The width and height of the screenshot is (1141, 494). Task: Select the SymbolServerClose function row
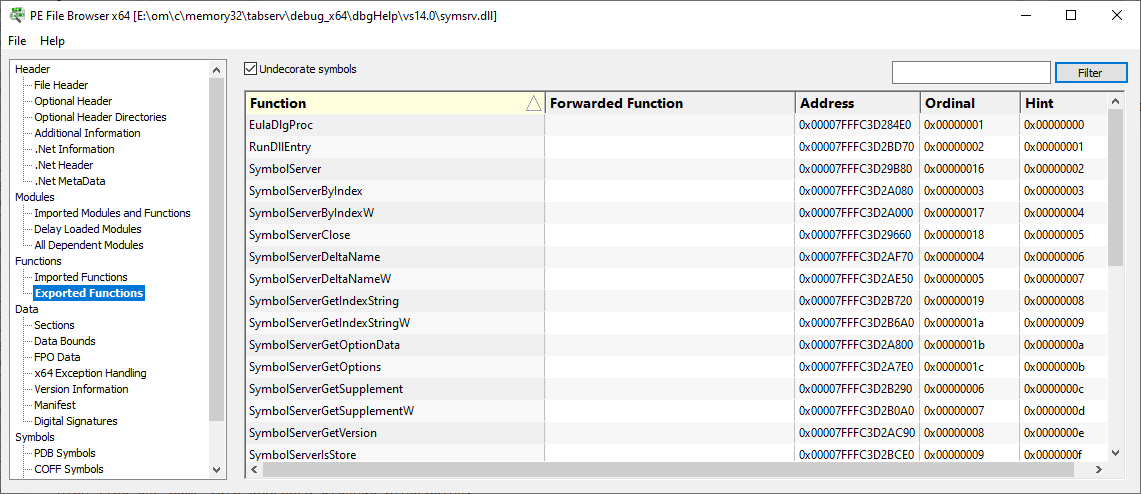pyautogui.click(x=677, y=235)
